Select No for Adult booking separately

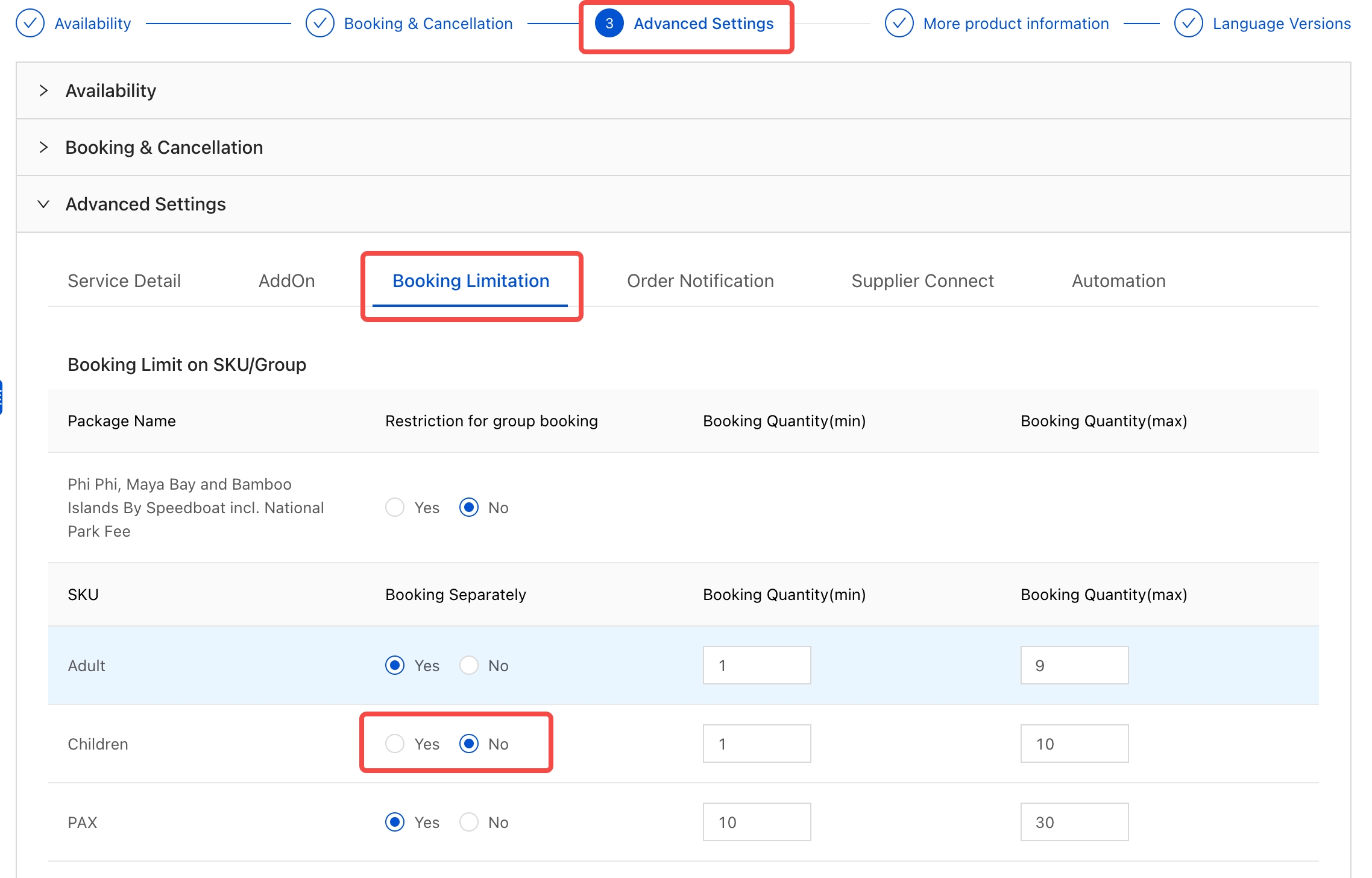point(469,665)
